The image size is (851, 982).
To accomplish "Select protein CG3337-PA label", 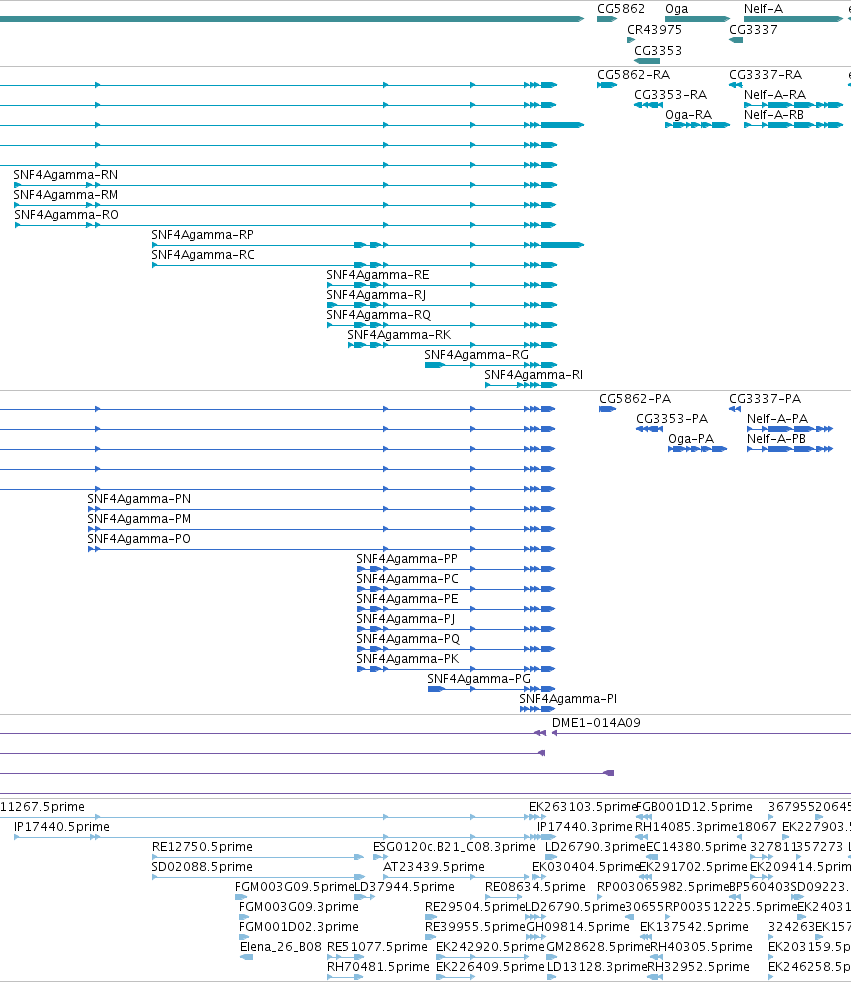I will (x=765, y=399).
